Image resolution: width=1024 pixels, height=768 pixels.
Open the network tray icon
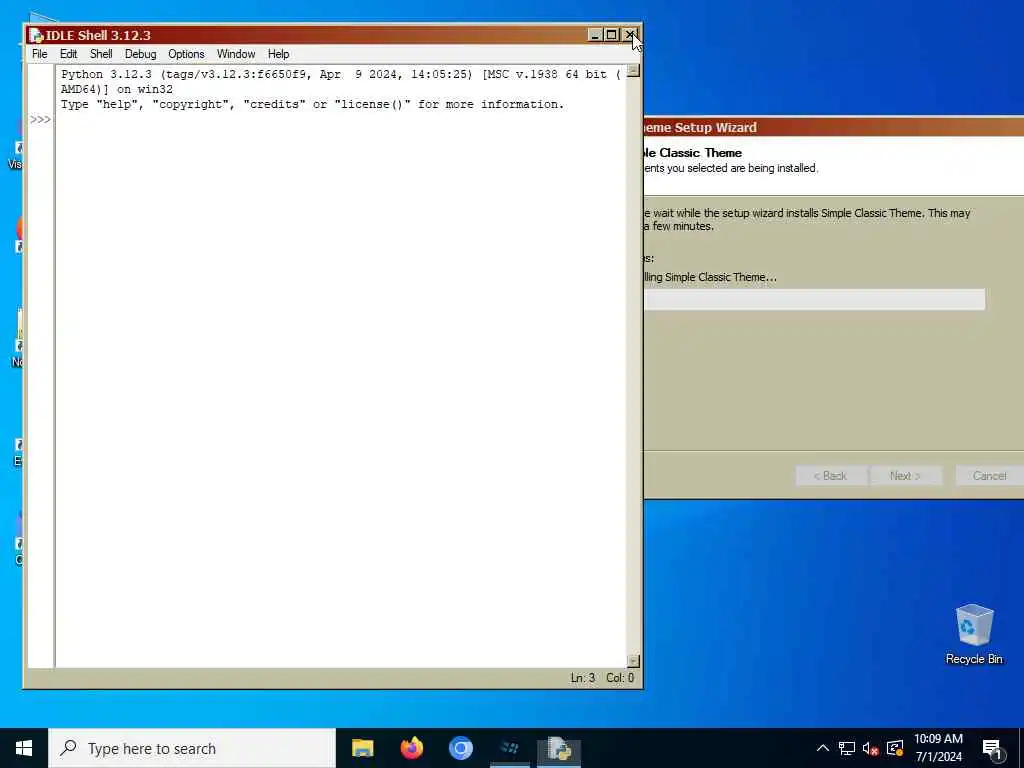pyautogui.click(x=847, y=748)
